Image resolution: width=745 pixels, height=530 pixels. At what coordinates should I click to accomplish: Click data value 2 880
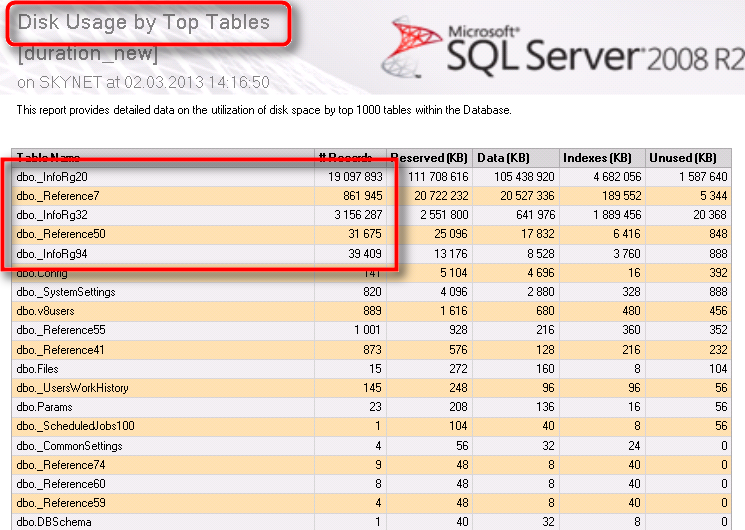(x=540, y=292)
